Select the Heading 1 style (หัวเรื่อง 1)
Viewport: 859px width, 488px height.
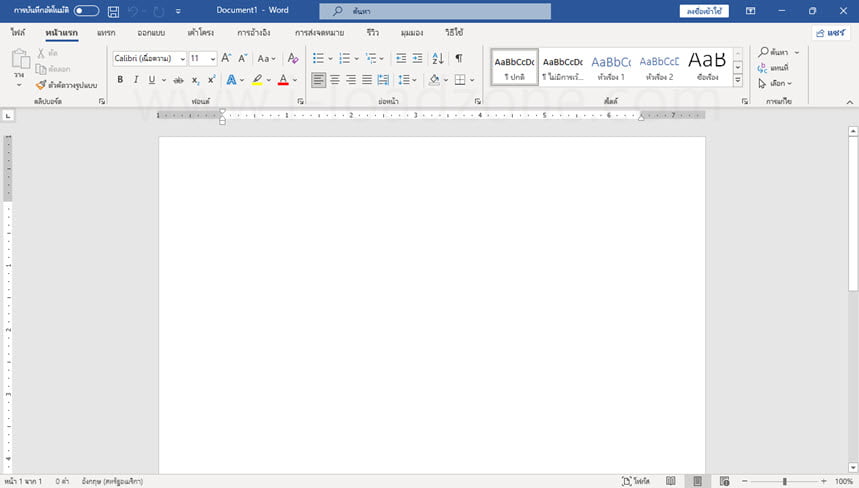pyautogui.click(x=611, y=67)
